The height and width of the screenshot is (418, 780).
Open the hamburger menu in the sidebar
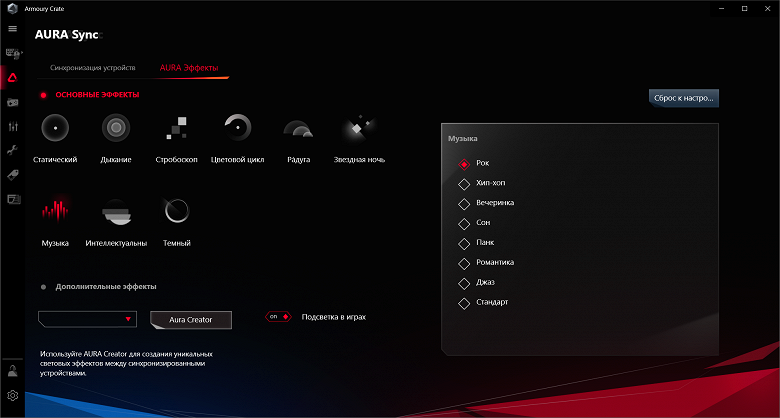pyautogui.click(x=13, y=28)
